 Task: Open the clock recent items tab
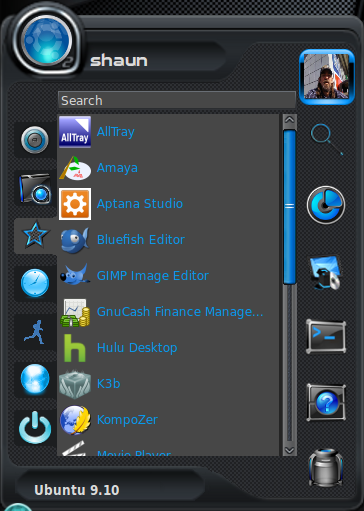pyautogui.click(x=35, y=283)
